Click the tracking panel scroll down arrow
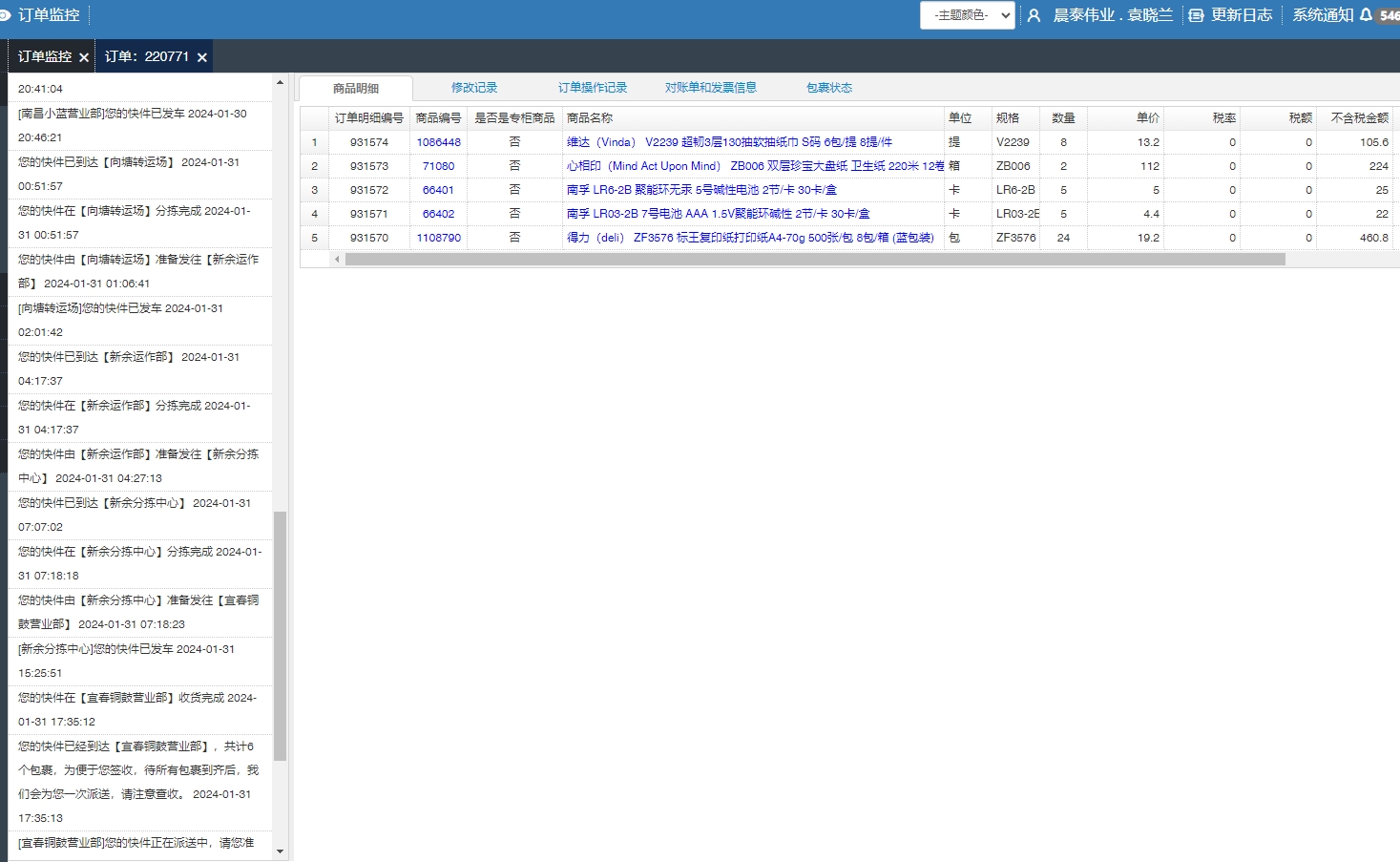1400x862 pixels. 280,851
